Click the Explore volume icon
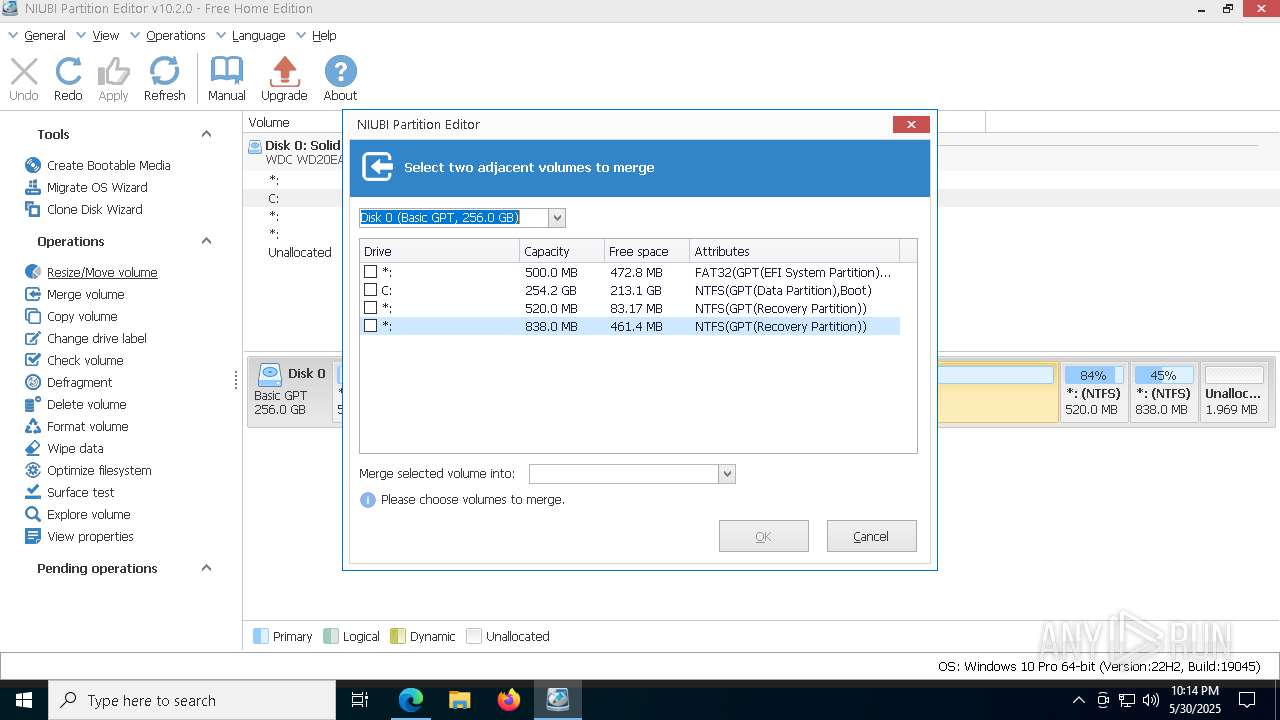1280x720 pixels. (33, 514)
